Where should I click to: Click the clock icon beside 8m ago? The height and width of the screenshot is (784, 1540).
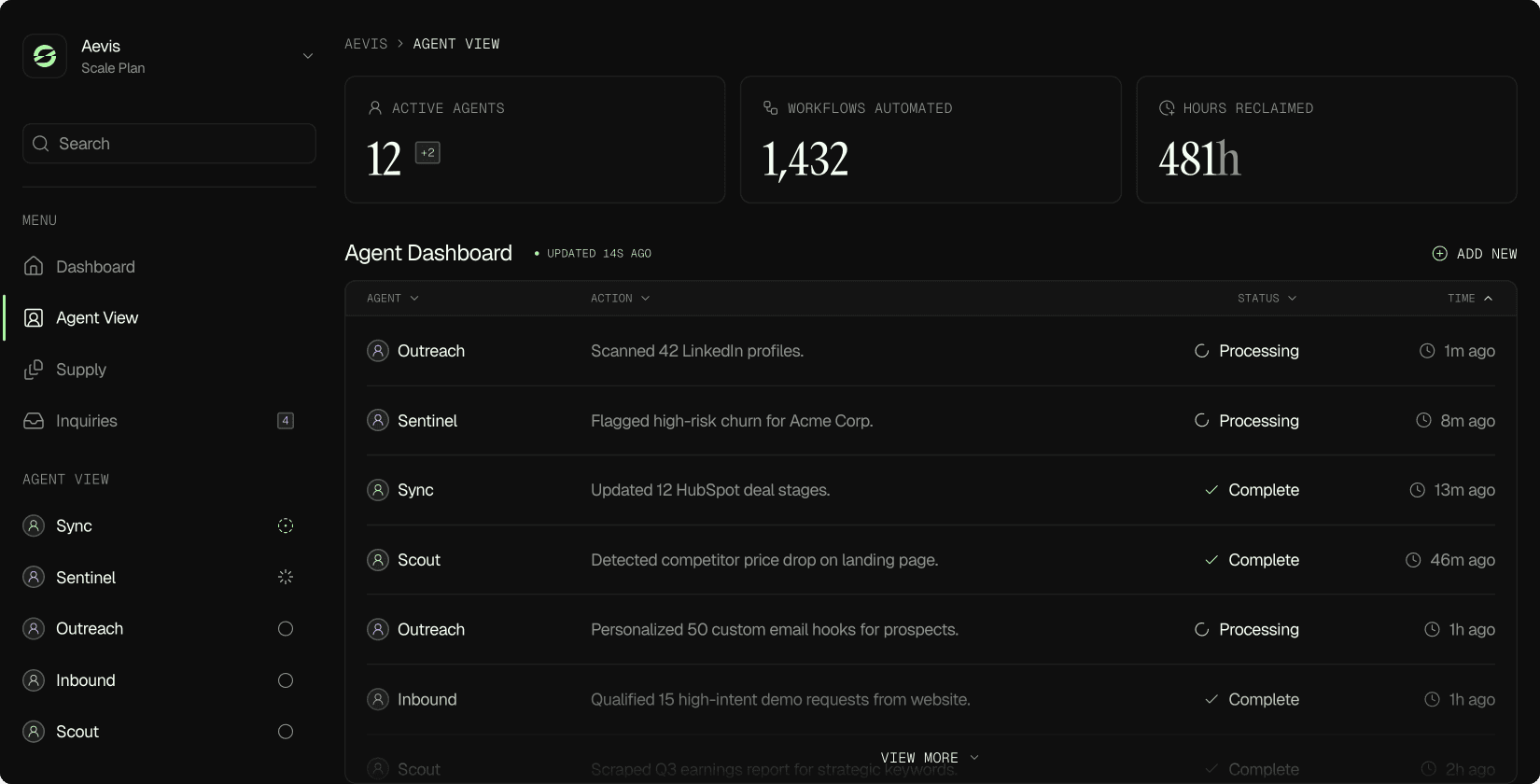1423,421
